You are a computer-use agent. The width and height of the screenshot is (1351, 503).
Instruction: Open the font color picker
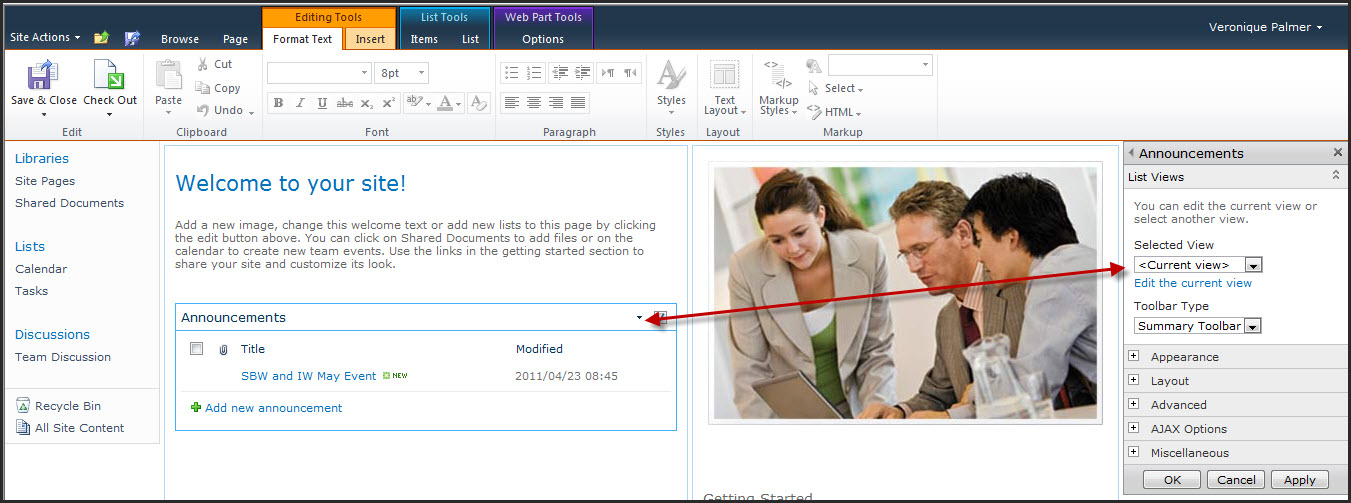tap(446, 103)
